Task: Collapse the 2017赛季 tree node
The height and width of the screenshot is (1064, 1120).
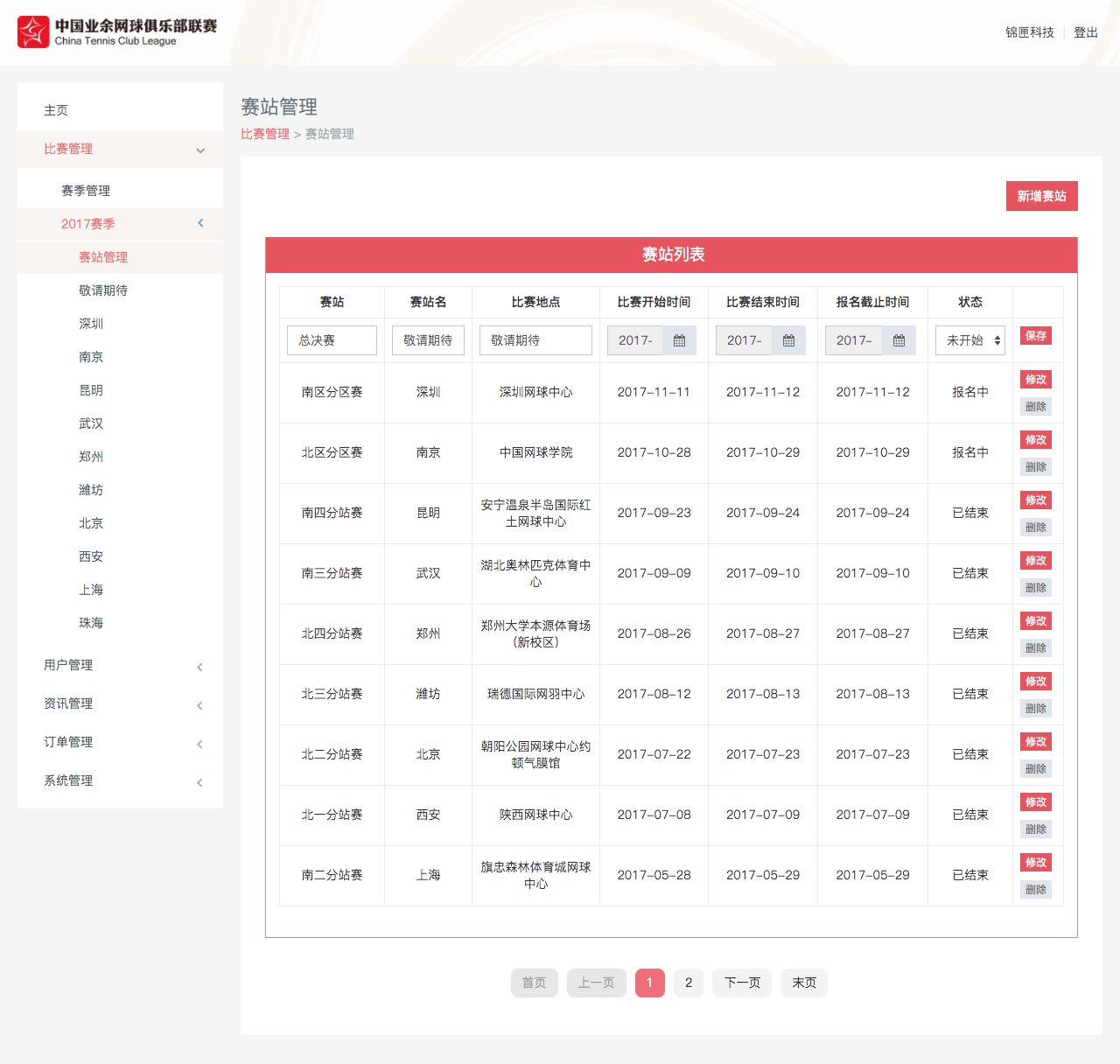Action: point(199,223)
